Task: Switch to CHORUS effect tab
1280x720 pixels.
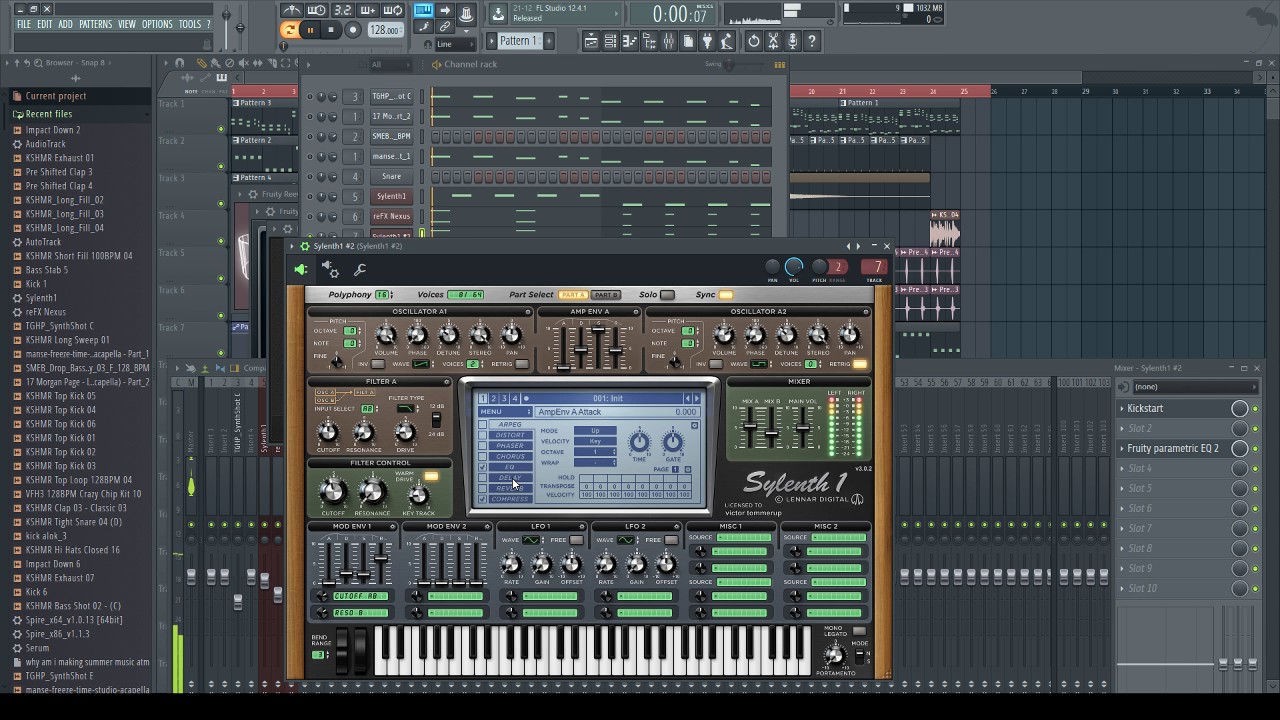Action: click(x=510, y=457)
